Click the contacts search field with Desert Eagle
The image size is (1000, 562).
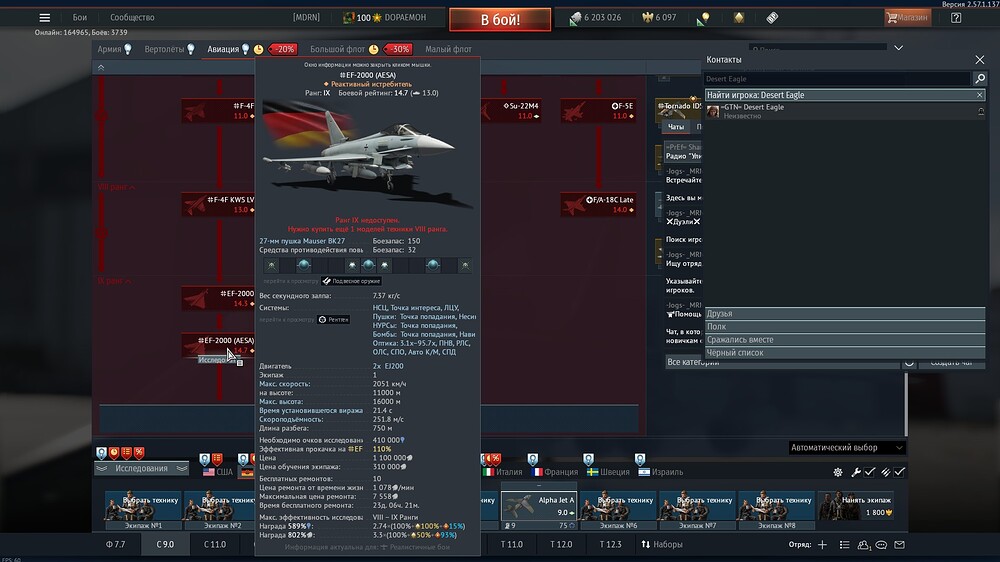click(836, 78)
